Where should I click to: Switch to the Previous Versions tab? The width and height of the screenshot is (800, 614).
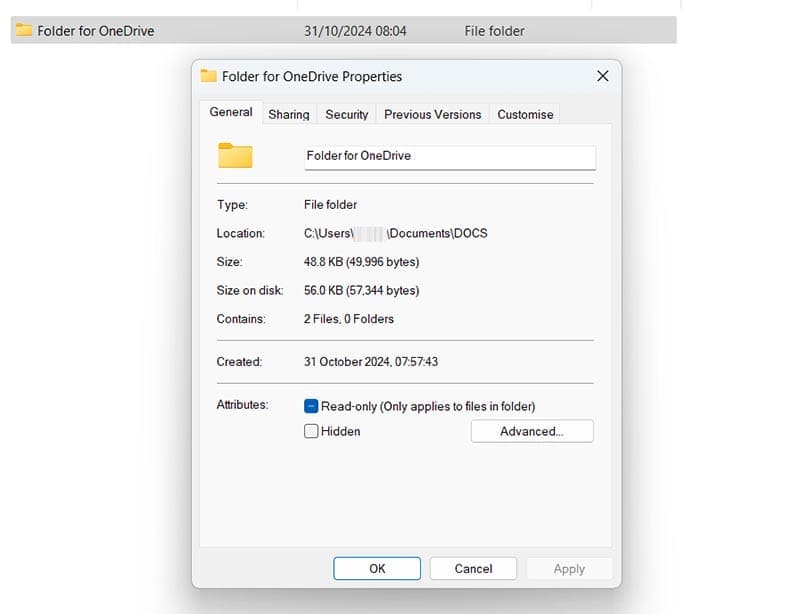pos(433,114)
